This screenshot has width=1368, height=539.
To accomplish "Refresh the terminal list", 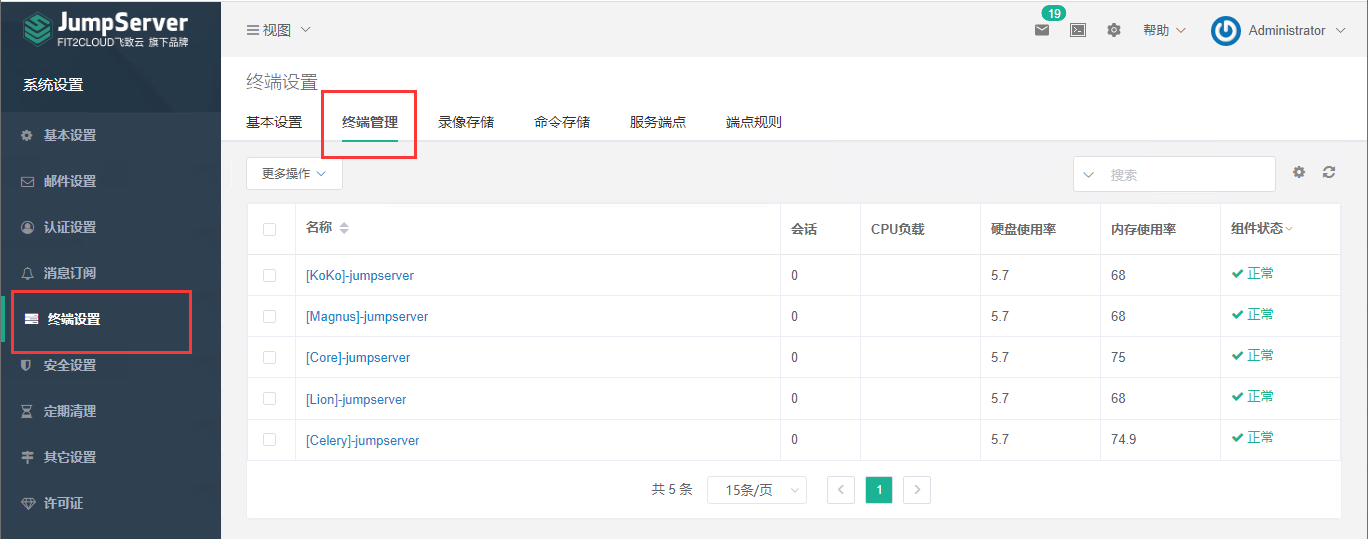I will 1329,172.
